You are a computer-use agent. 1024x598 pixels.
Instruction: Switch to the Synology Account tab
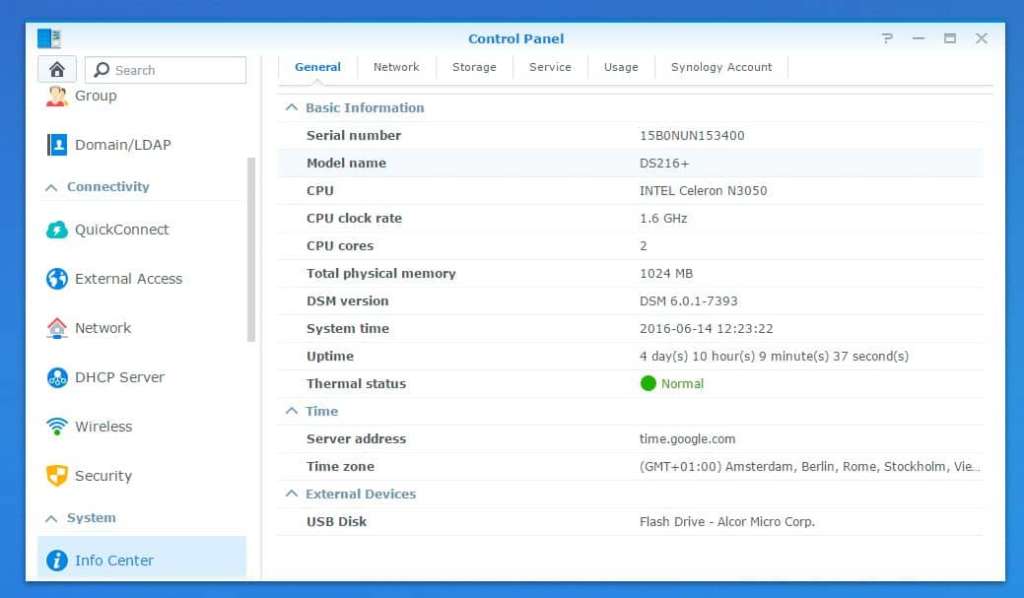click(x=721, y=67)
